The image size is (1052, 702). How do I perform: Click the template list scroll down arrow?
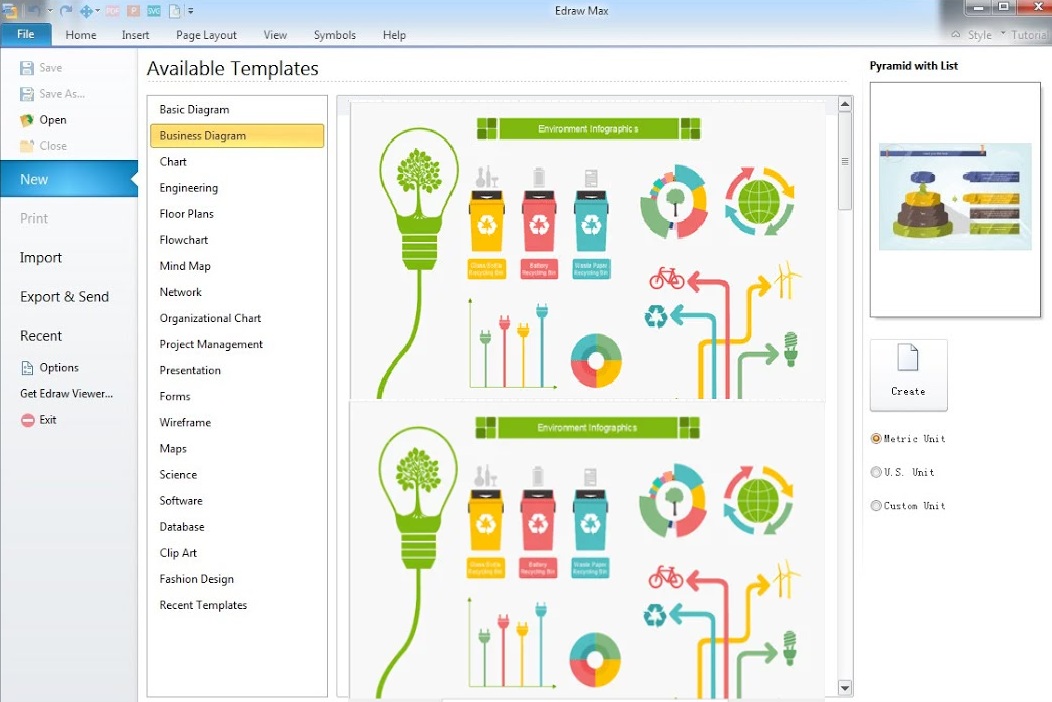pyautogui.click(x=845, y=688)
